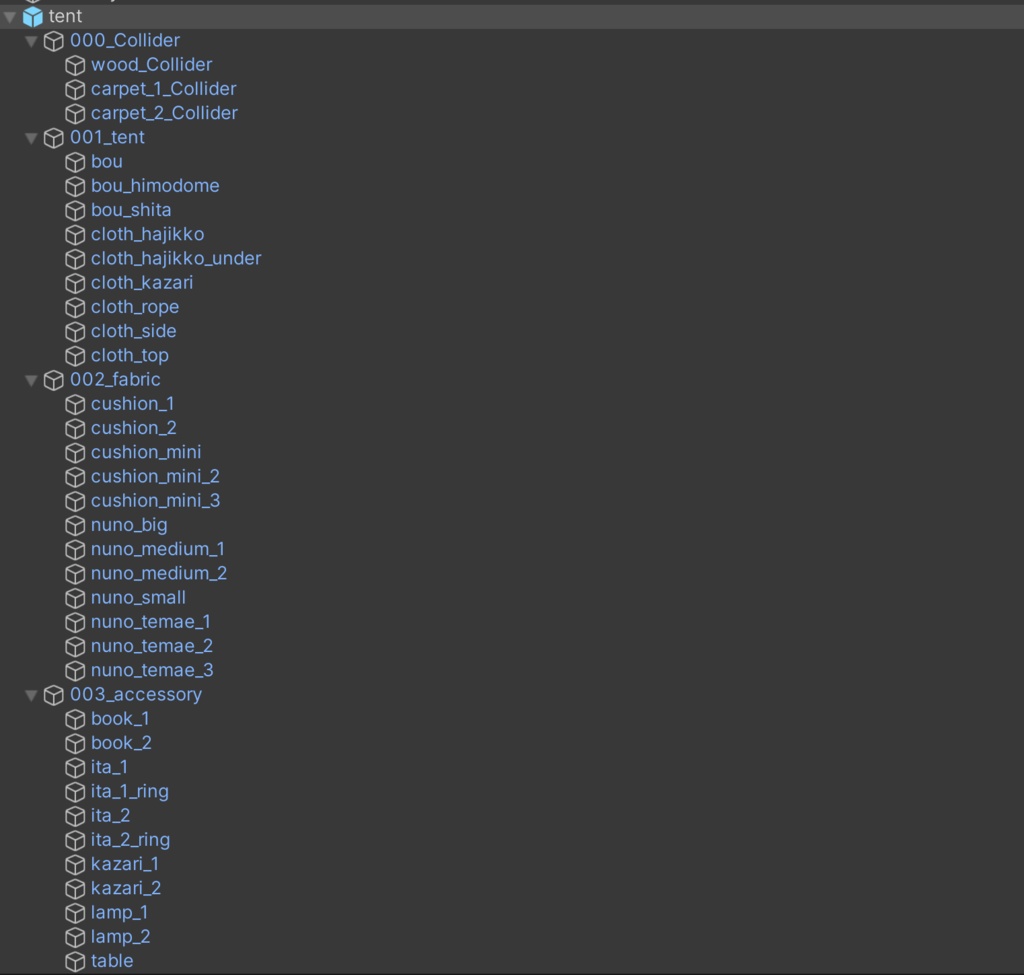Image resolution: width=1024 pixels, height=975 pixels.
Task: Select the cloth_side object
Action: pyautogui.click(x=133, y=331)
